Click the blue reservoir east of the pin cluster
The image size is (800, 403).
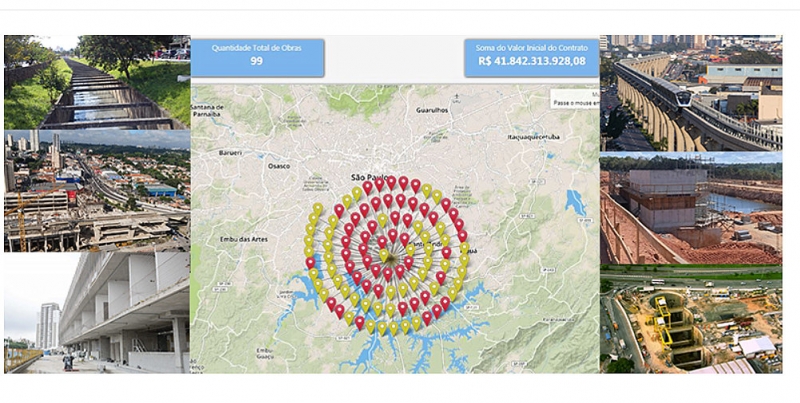click(575, 203)
